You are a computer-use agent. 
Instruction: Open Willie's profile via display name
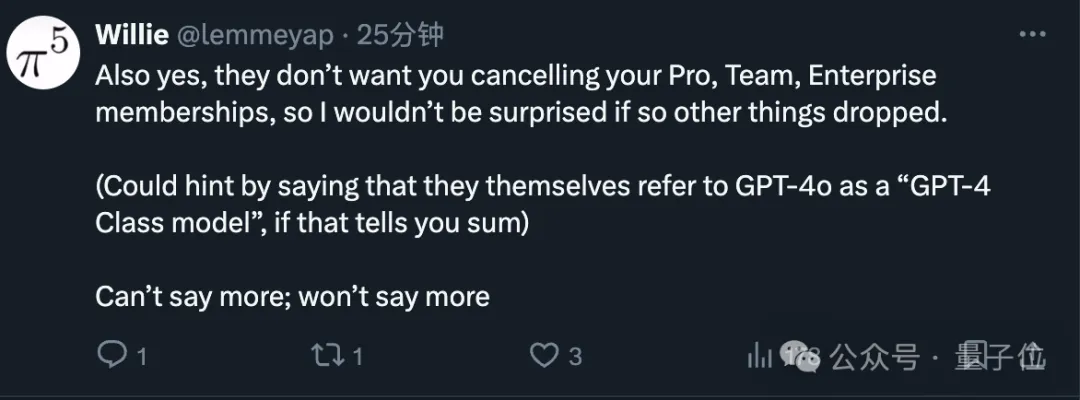pos(132,35)
